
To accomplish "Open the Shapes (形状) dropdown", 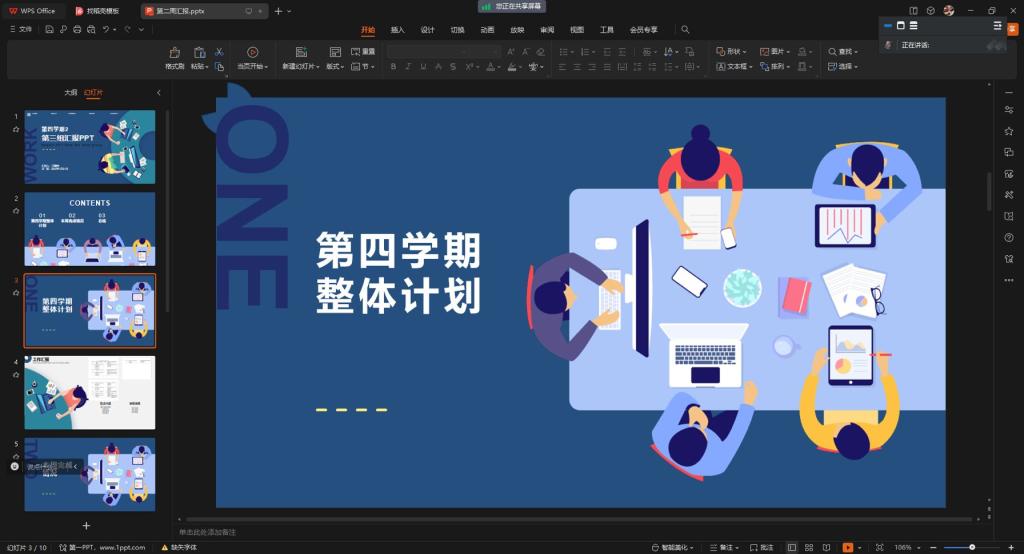I will pos(731,51).
